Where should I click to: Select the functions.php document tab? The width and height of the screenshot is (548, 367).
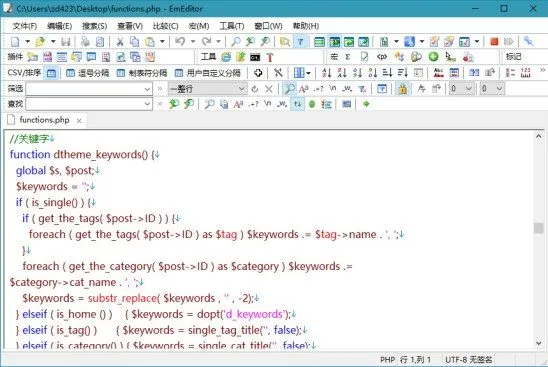44,120
